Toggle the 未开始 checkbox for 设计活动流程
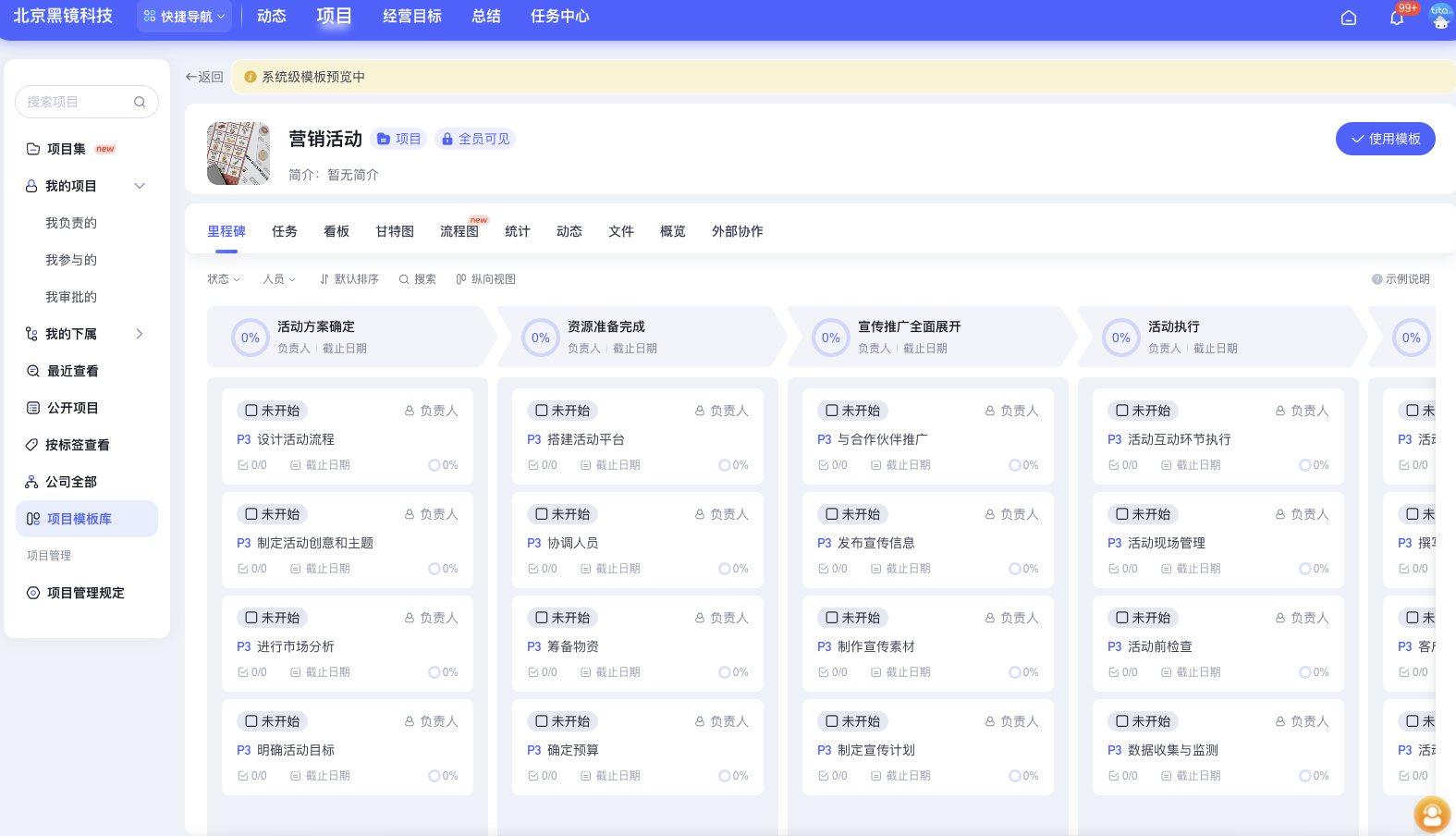Image resolution: width=1456 pixels, height=836 pixels. pyautogui.click(x=251, y=411)
